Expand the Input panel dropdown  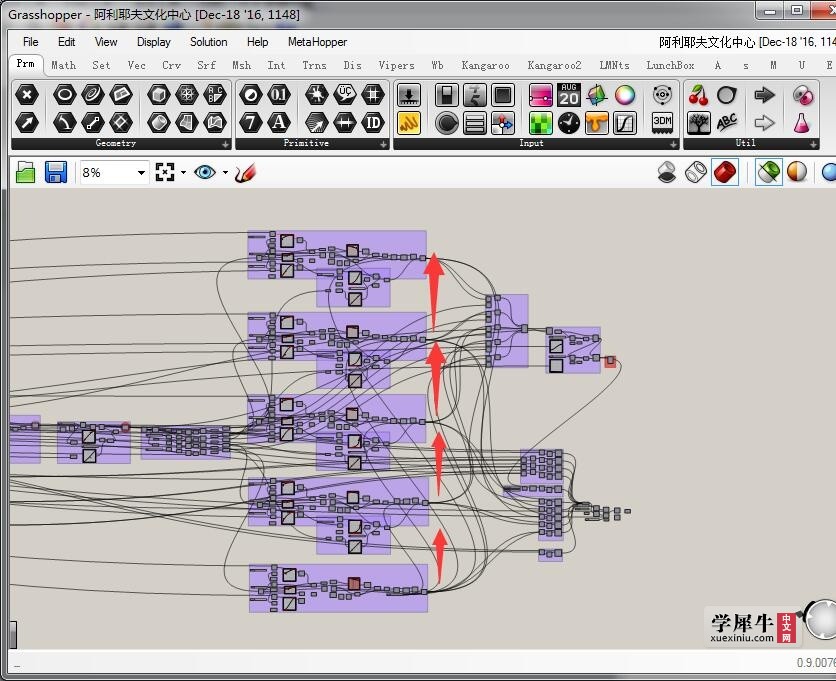[673, 144]
